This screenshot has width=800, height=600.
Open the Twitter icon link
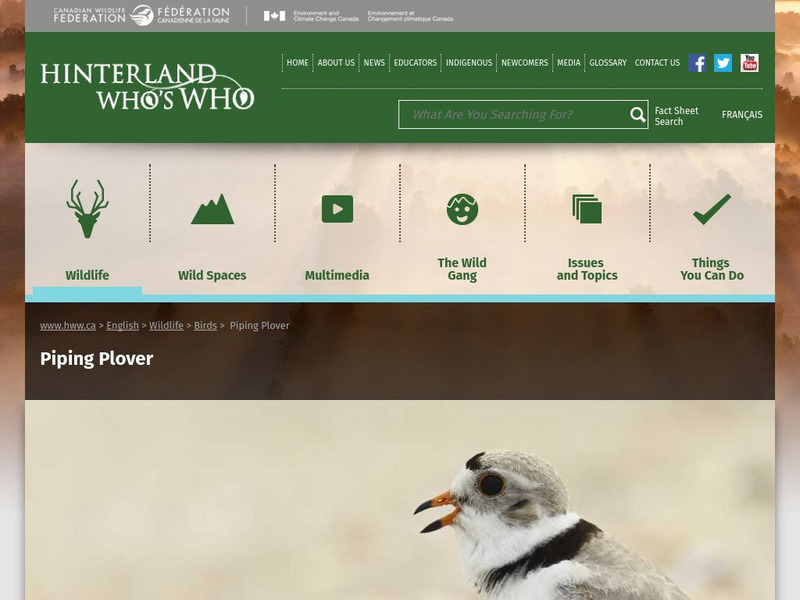coord(722,63)
